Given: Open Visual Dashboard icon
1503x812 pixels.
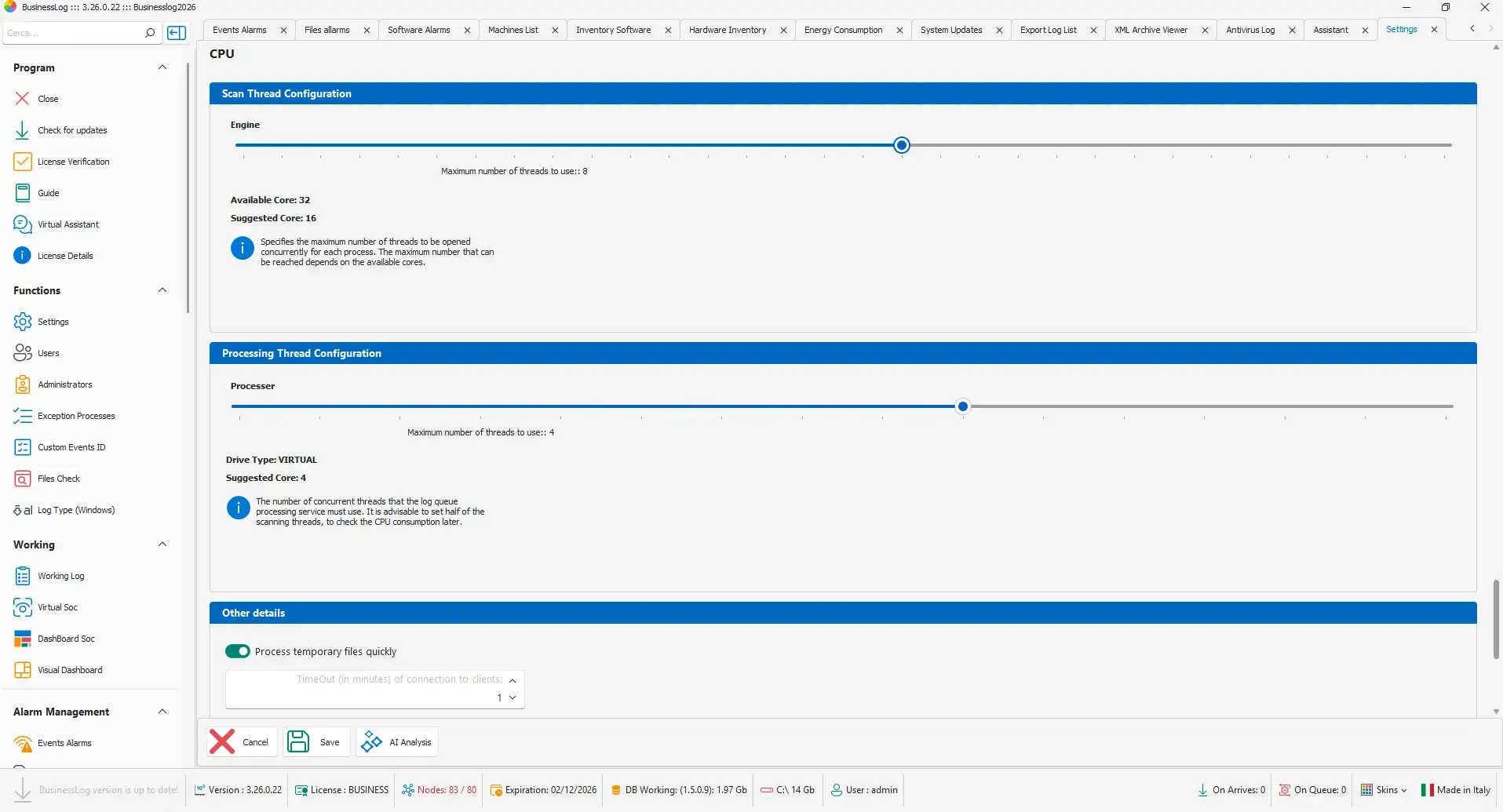Looking at the screenshot, I should [x=22, y=670].
